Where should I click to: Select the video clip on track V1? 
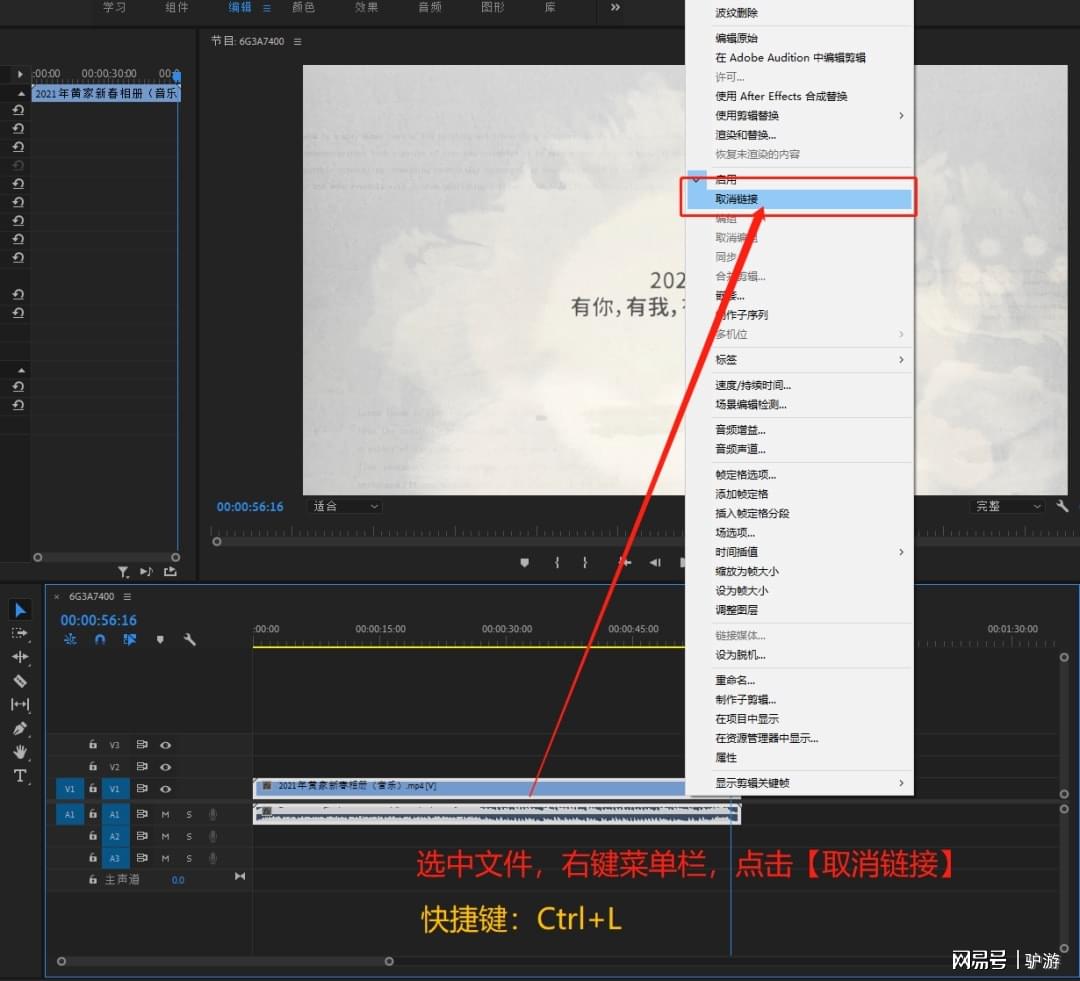click(470, 788)
